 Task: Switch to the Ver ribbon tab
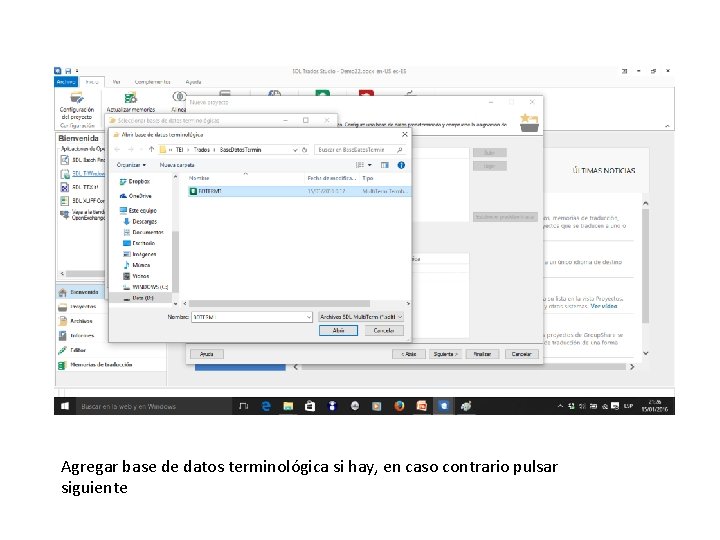pos(117,82)
